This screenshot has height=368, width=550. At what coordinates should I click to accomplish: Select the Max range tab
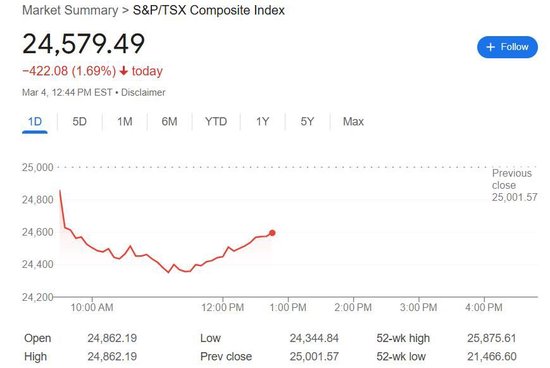[x=353, y=122]
